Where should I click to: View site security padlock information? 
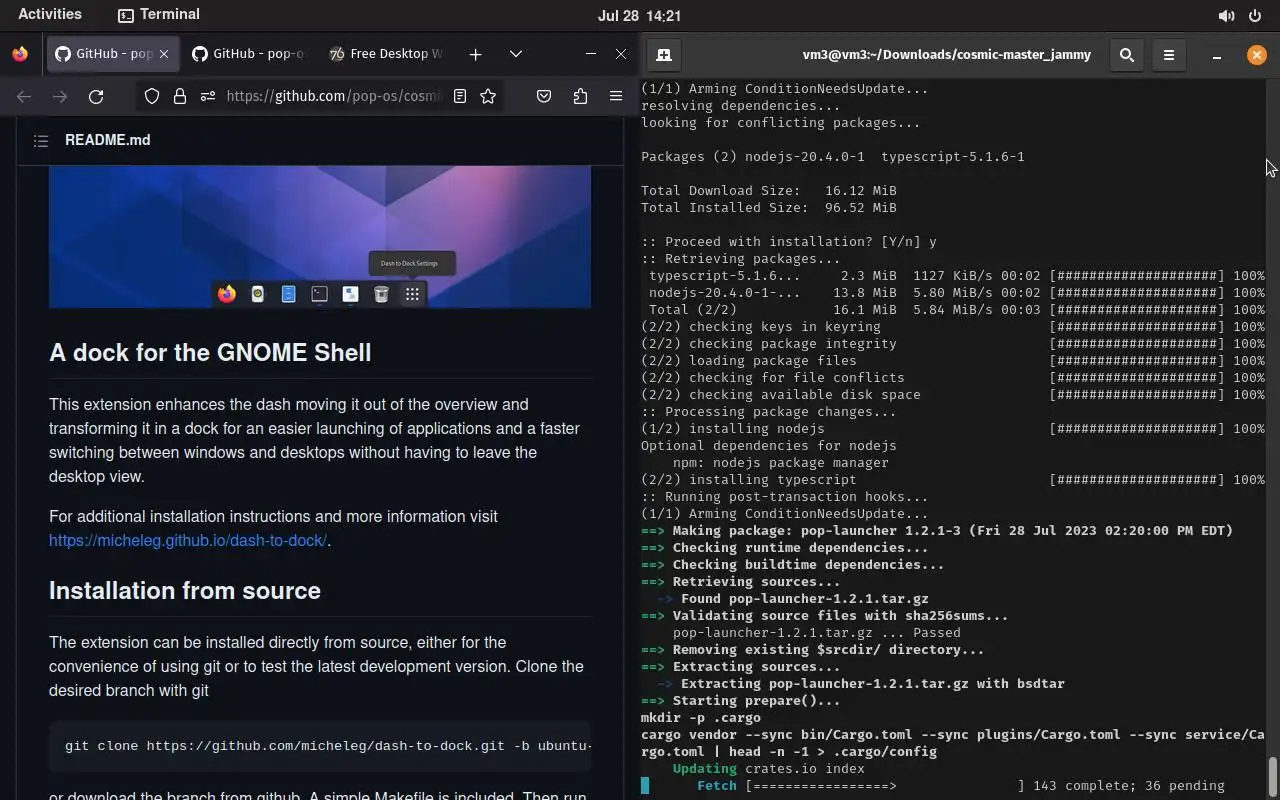tap(180, 96)
